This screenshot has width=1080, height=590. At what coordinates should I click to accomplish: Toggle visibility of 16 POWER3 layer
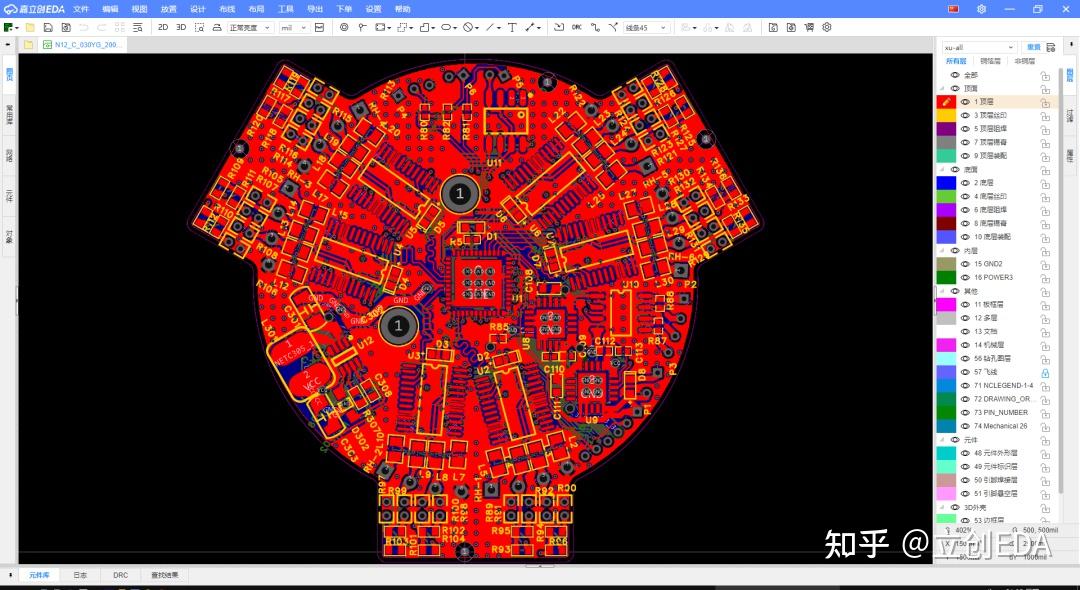tap(965, 277)
